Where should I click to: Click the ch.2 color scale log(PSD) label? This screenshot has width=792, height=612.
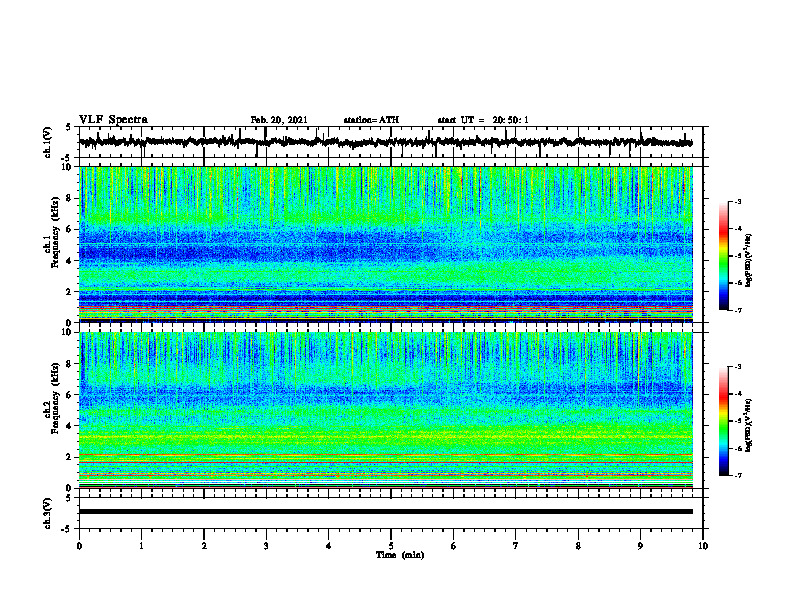(x=749, y=425)
